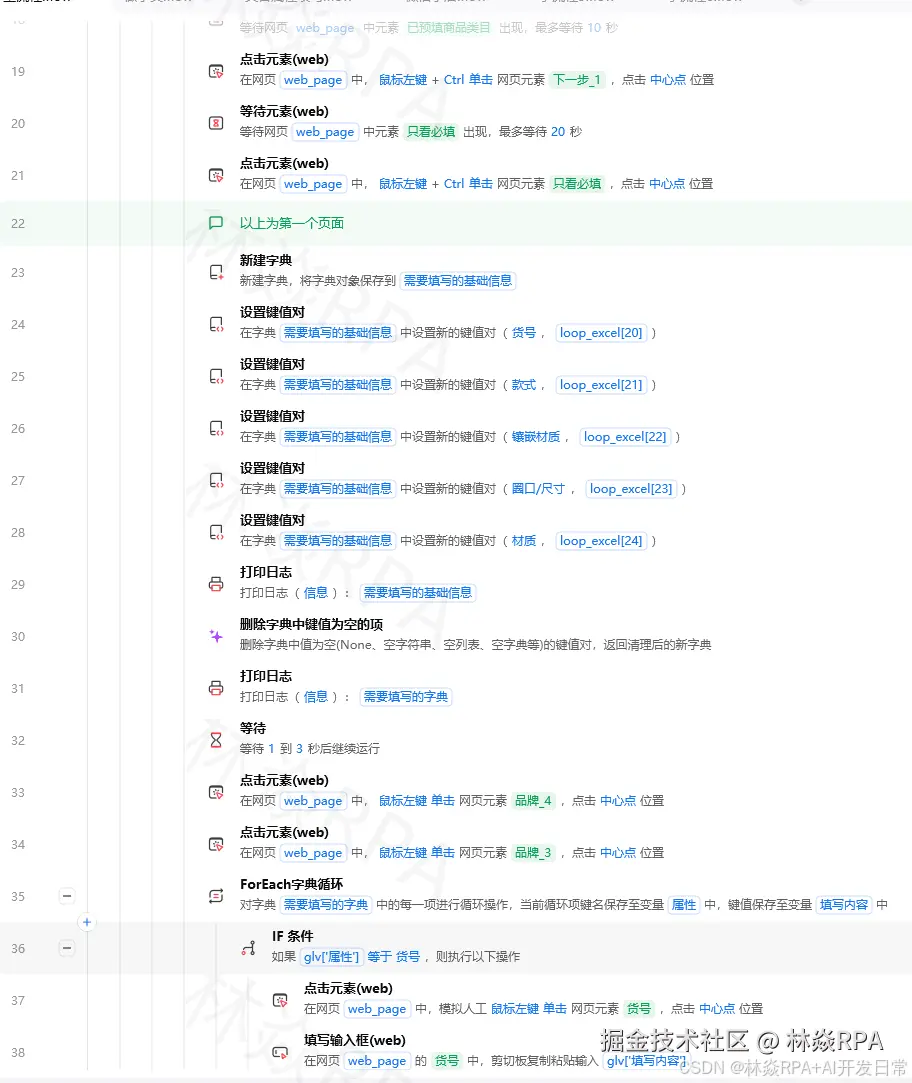Viewport: 912px width, 1083px height.
Task: Click 鼠标左键 + Ctrl 单击 in step 21
Action: click(x=435, y=184)
